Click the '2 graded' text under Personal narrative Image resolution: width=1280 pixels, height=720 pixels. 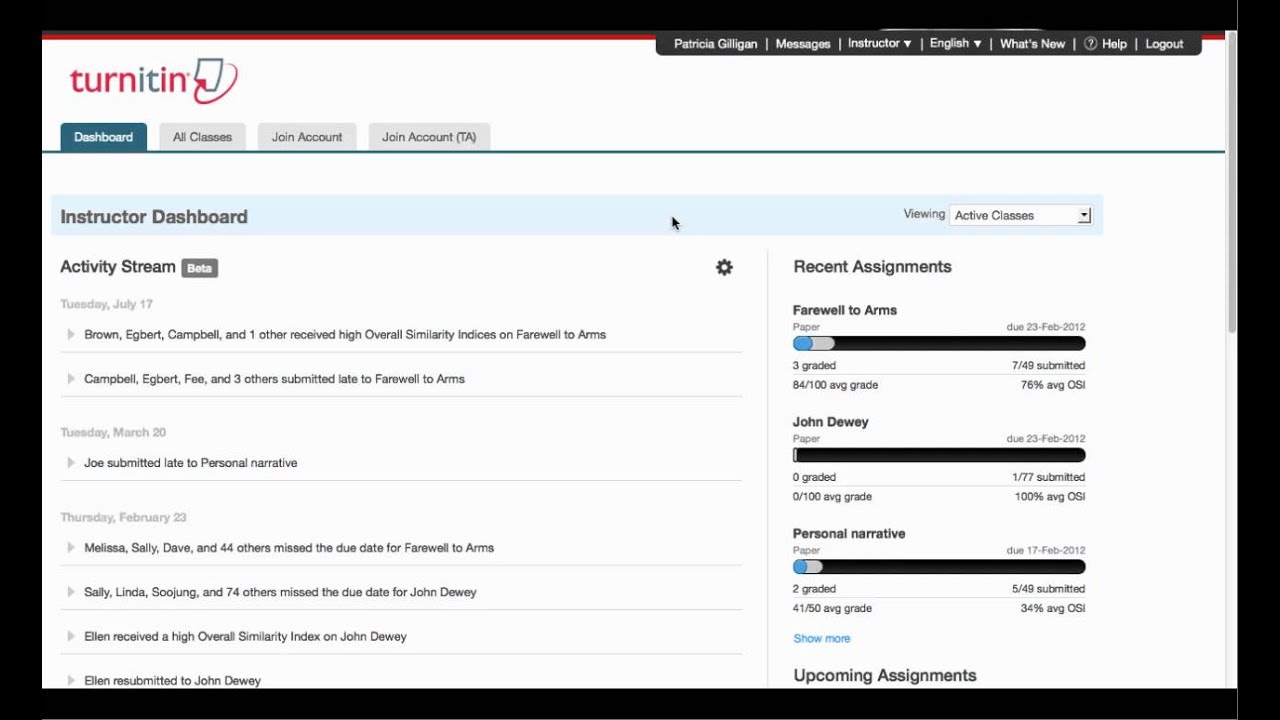(x=814, y=590)
